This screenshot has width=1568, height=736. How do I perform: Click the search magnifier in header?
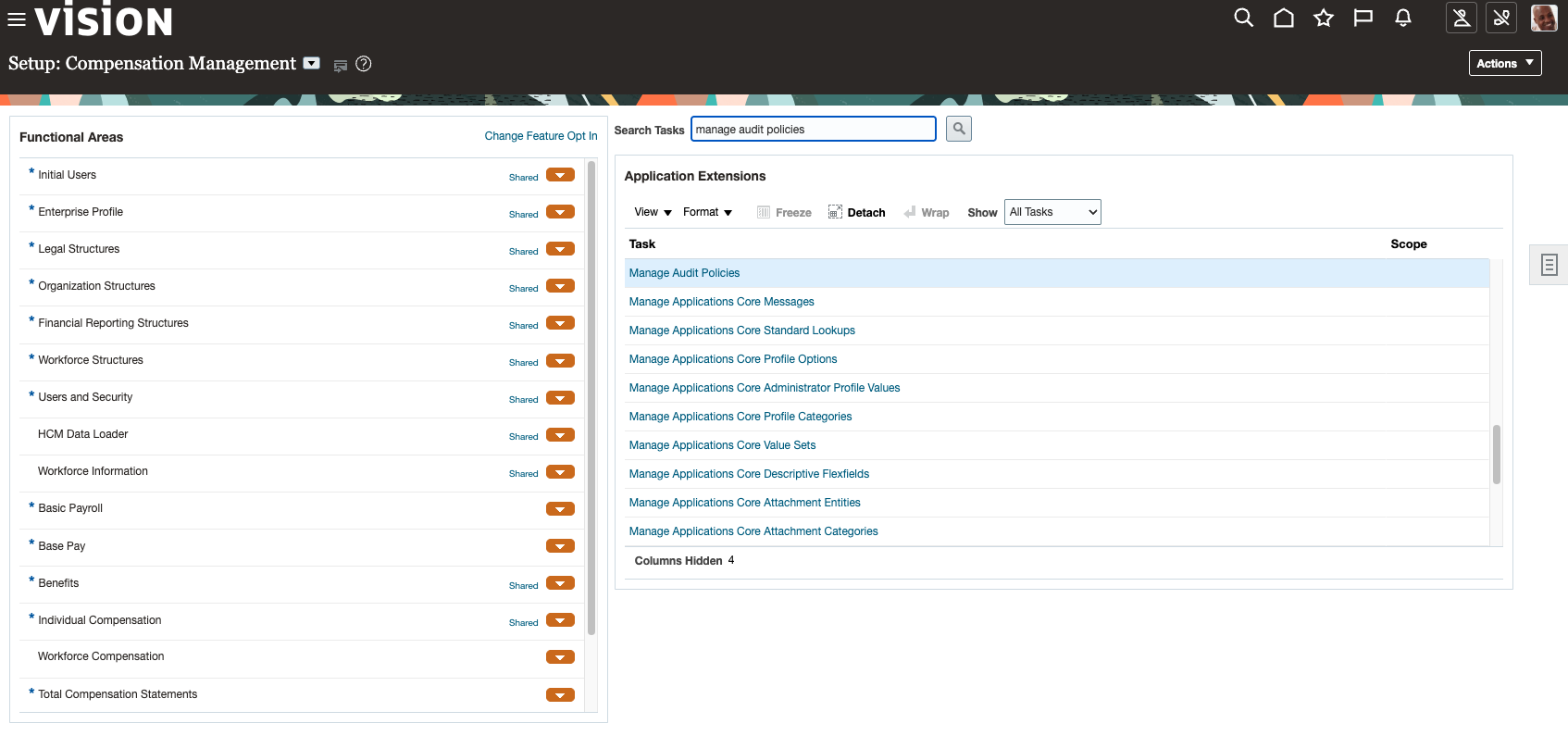pos(1244,18)
